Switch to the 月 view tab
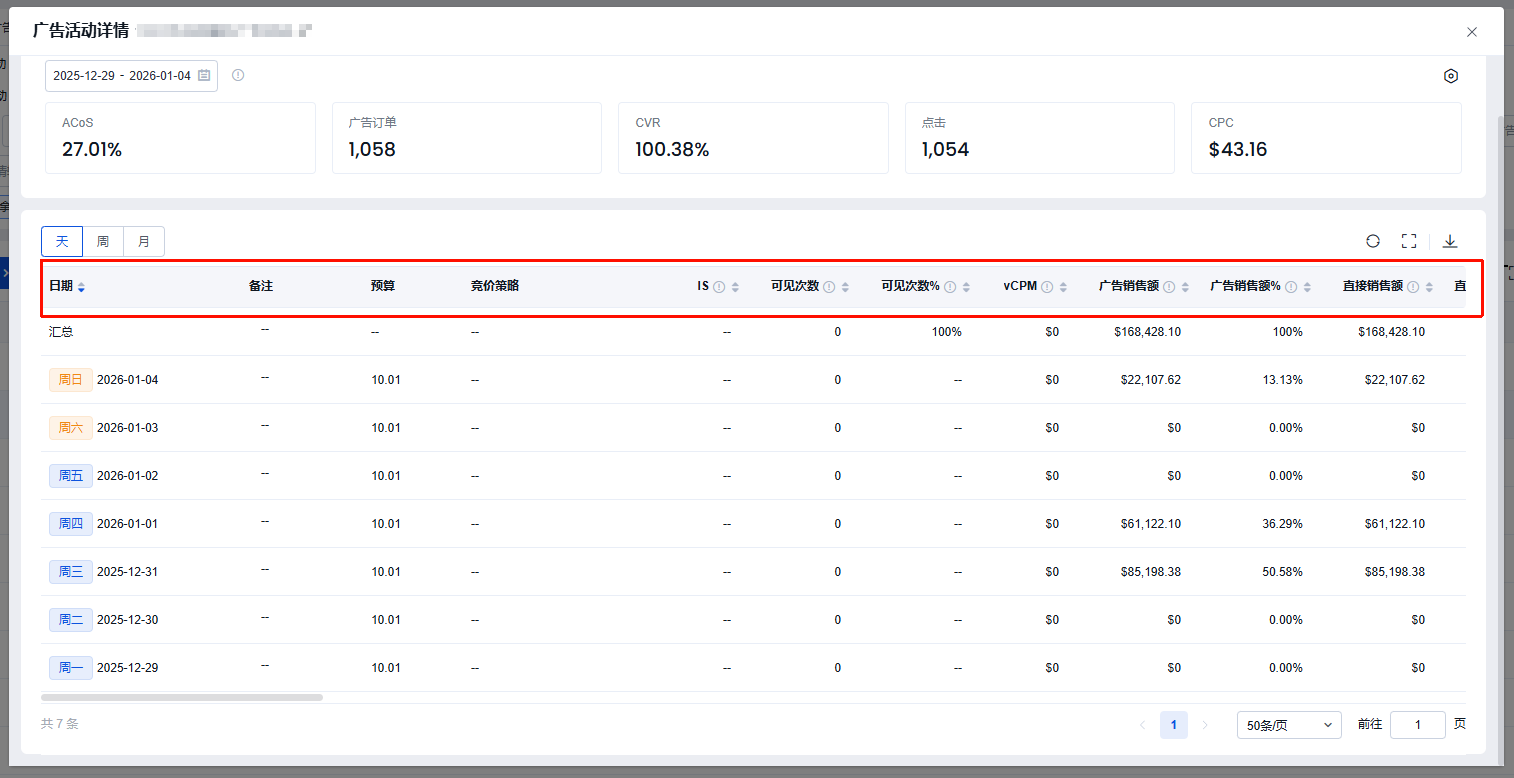Viewport: 1514px width, 778px height. coord(144,241)
